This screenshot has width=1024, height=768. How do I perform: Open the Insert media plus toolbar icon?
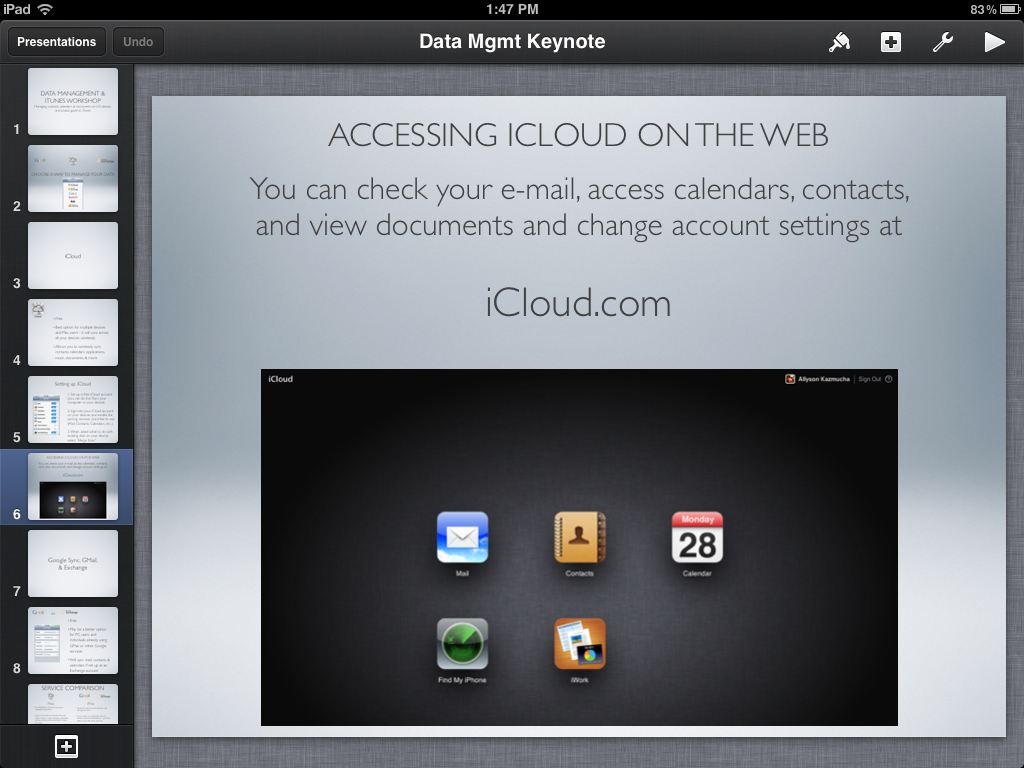890,41
